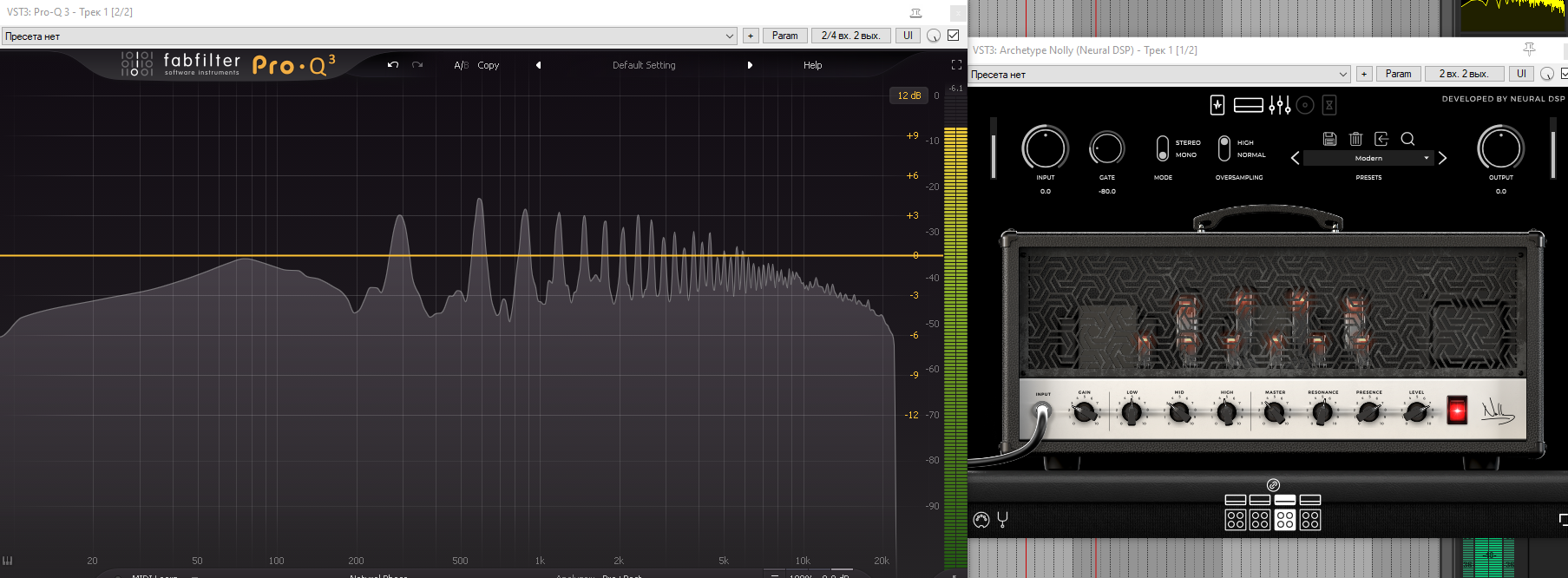The width and height of the screenshot is (1568, 578).
Task: Adjust OUTPUT knob in Archetype Nolly
Action: pos(1500,148)
